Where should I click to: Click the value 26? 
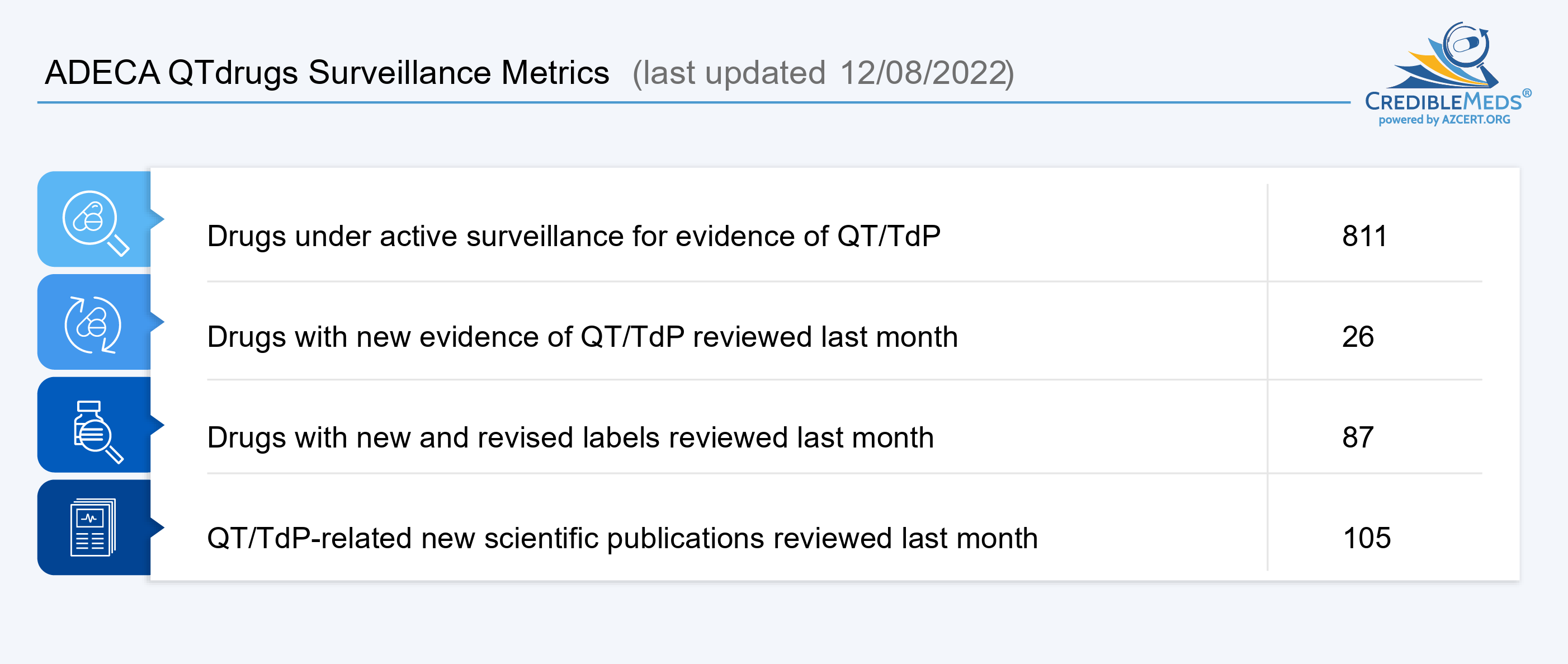[1358, 336]
